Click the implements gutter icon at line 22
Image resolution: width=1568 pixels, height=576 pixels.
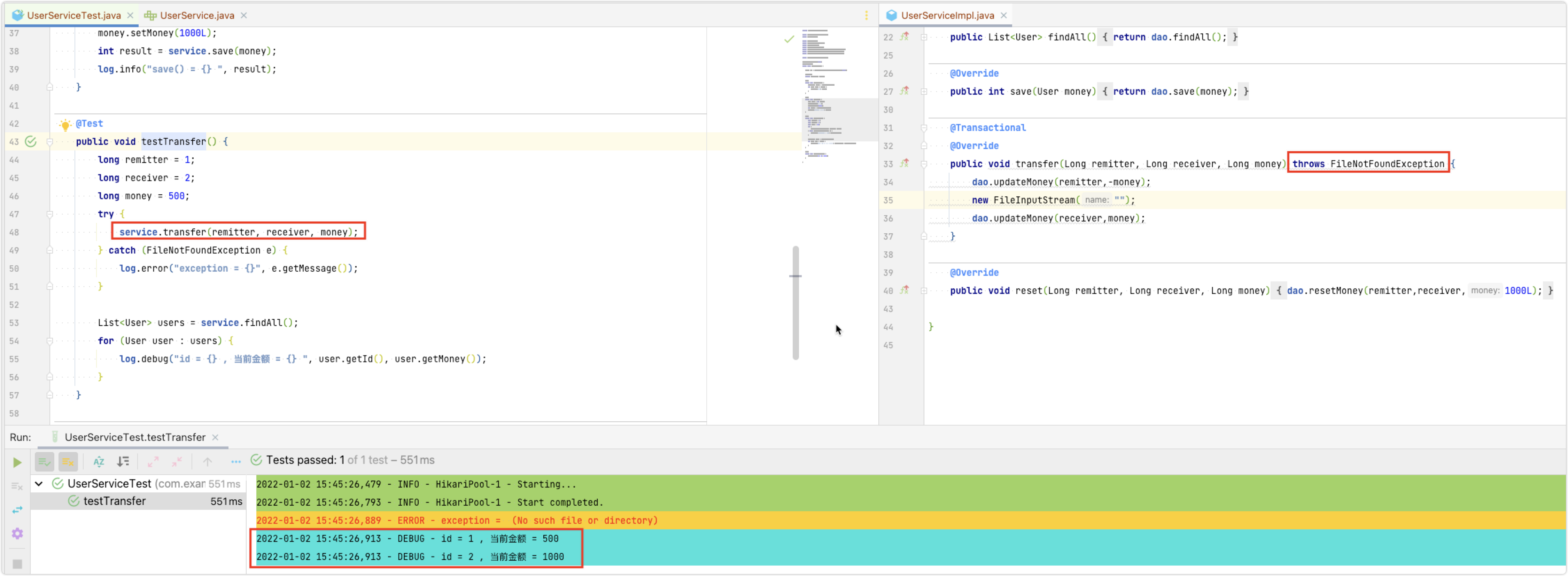[905, 37]
